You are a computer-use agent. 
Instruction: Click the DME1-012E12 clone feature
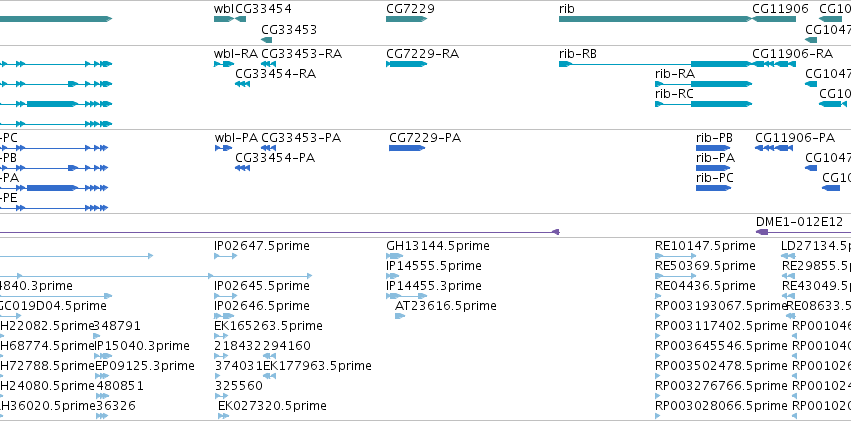[803, 232]
